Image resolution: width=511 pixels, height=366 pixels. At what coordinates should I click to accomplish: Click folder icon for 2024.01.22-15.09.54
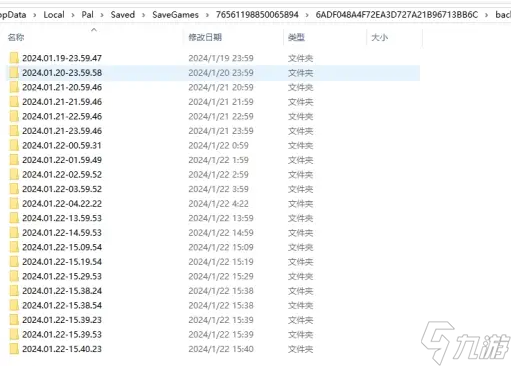[14, 247]
